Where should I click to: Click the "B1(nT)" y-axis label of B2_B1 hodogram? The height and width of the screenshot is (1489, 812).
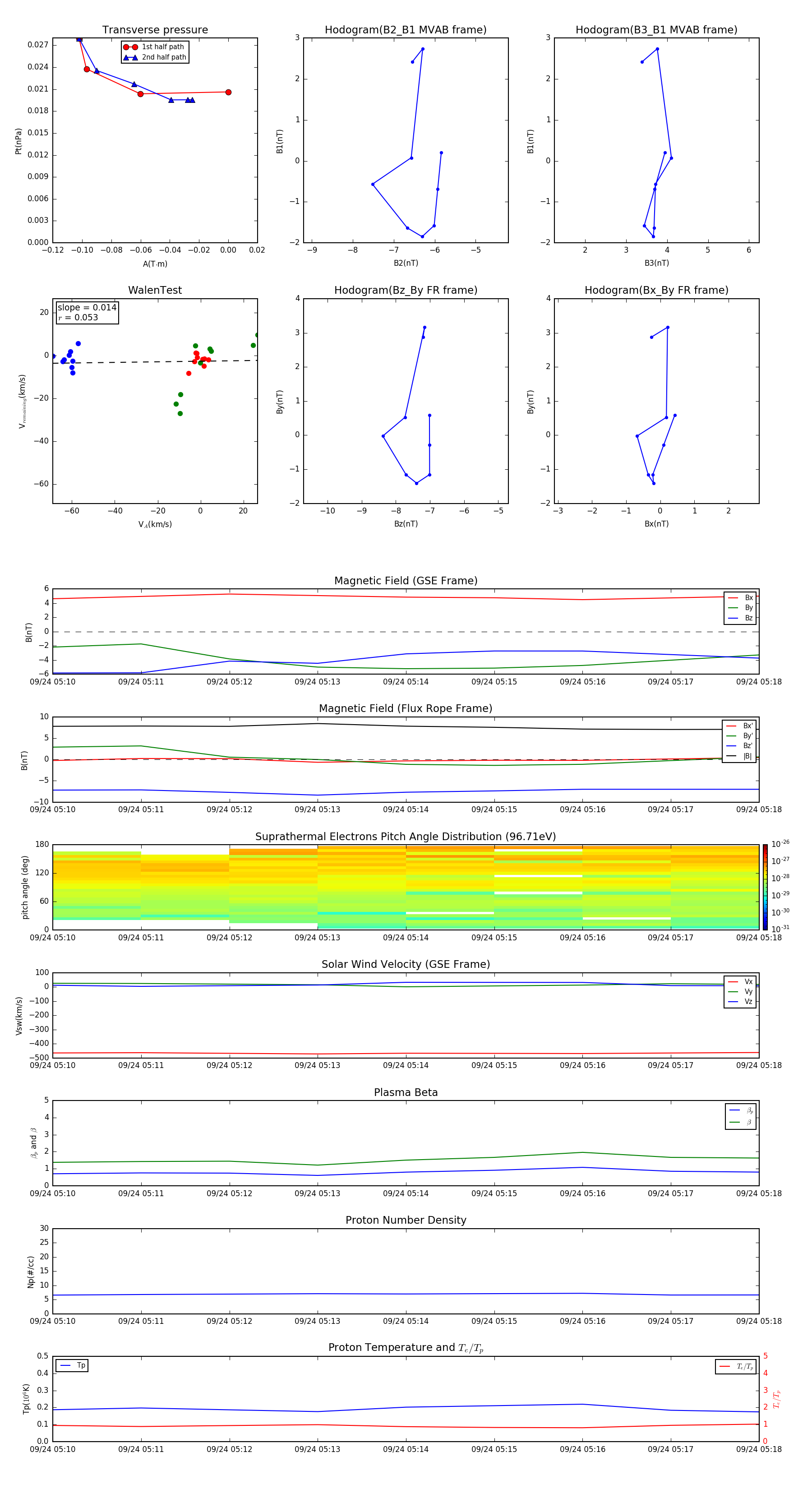tap(280, 141)
